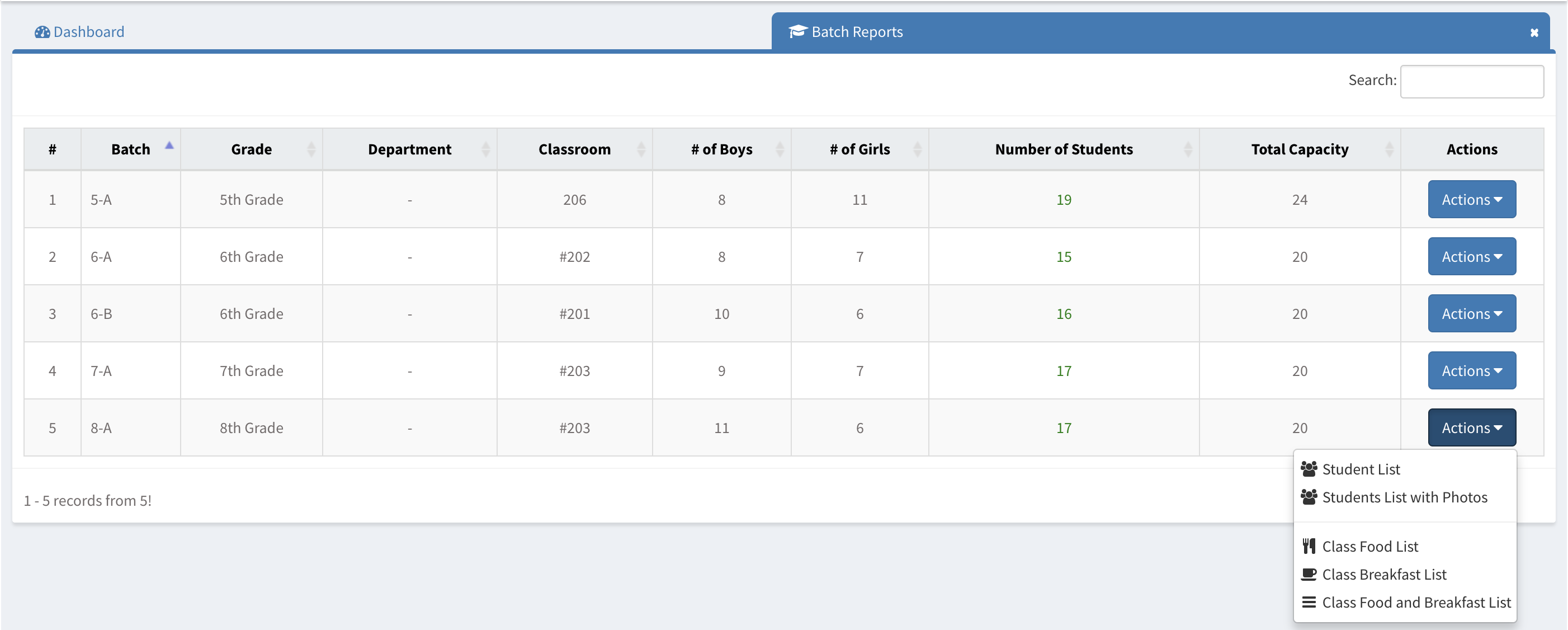Image resolution: width=1568 pixels, height=630 pixels.
Task: Open Actions dropdown for batch 5-A
Action: point(1471,200)
